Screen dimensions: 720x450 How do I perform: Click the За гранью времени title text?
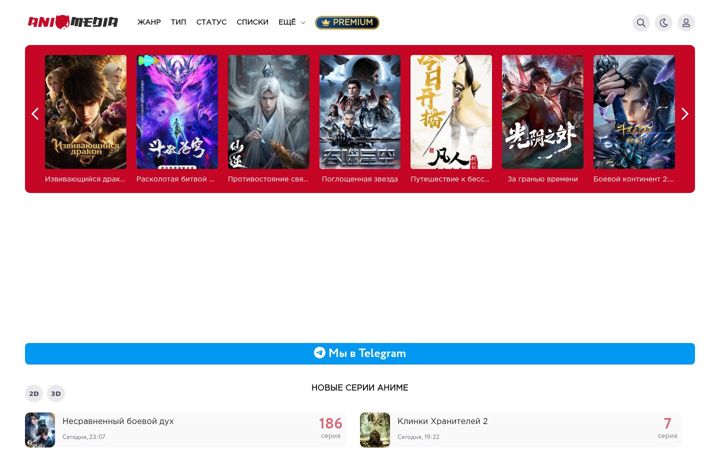tap(542, 179)
